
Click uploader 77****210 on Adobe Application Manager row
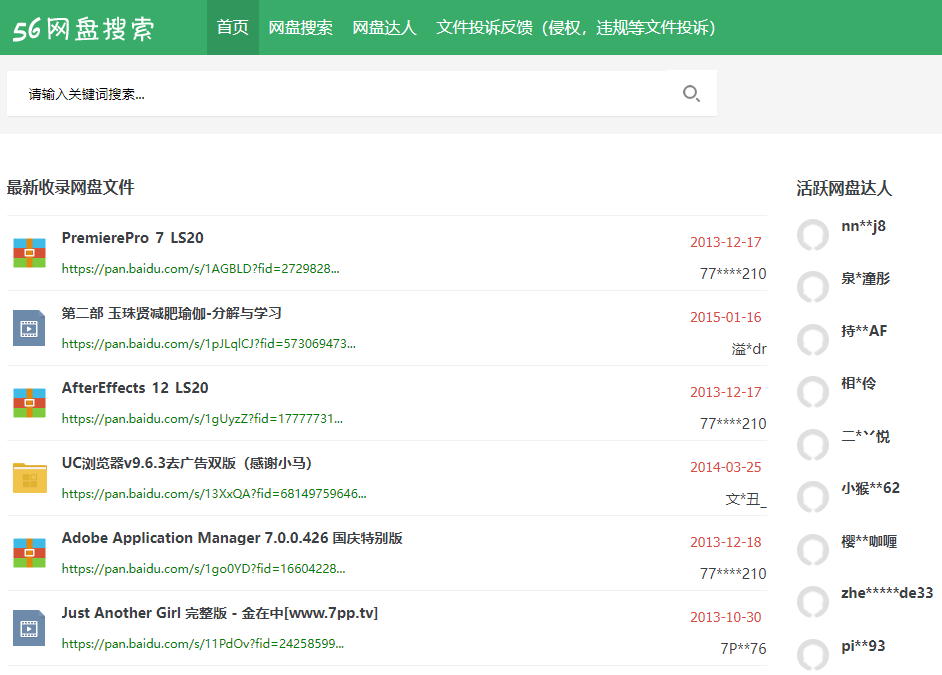[733, 574]
